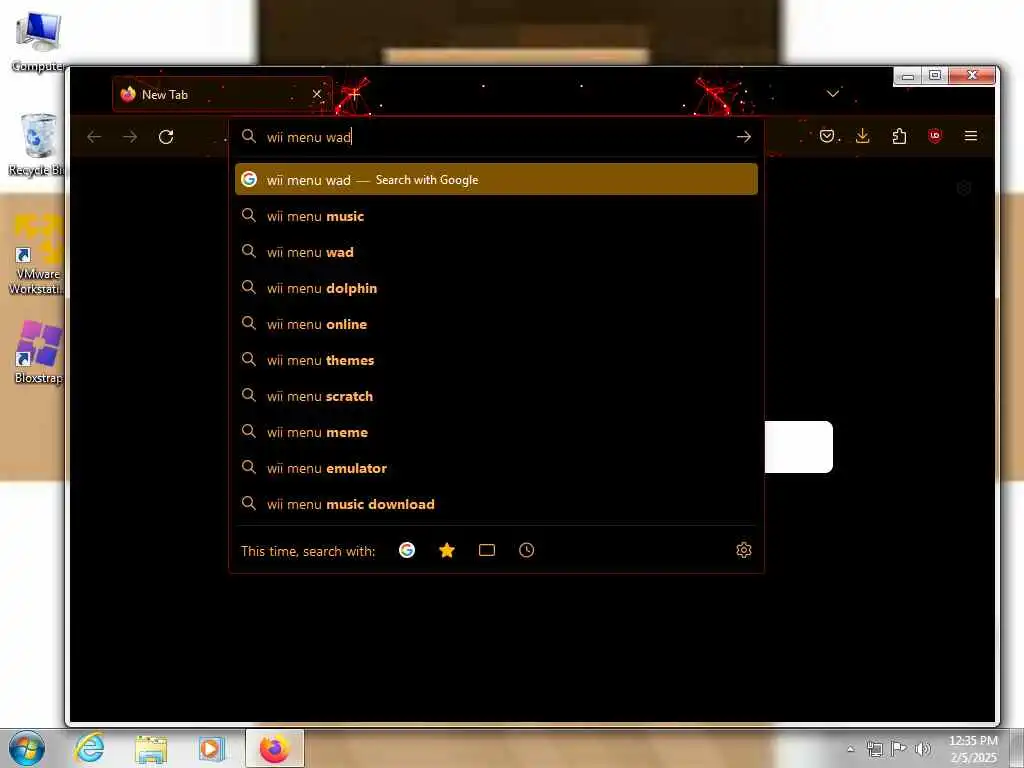This screenshot has width=1024, height=768.
Task: Expand the list all tabs chevron
Action: tap(833, 94)
